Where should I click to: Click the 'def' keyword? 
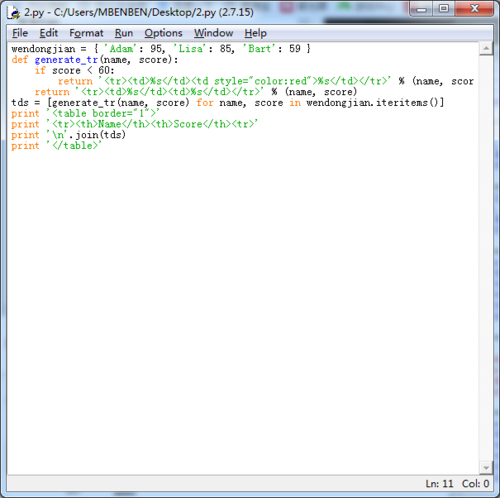pos(20,60)
